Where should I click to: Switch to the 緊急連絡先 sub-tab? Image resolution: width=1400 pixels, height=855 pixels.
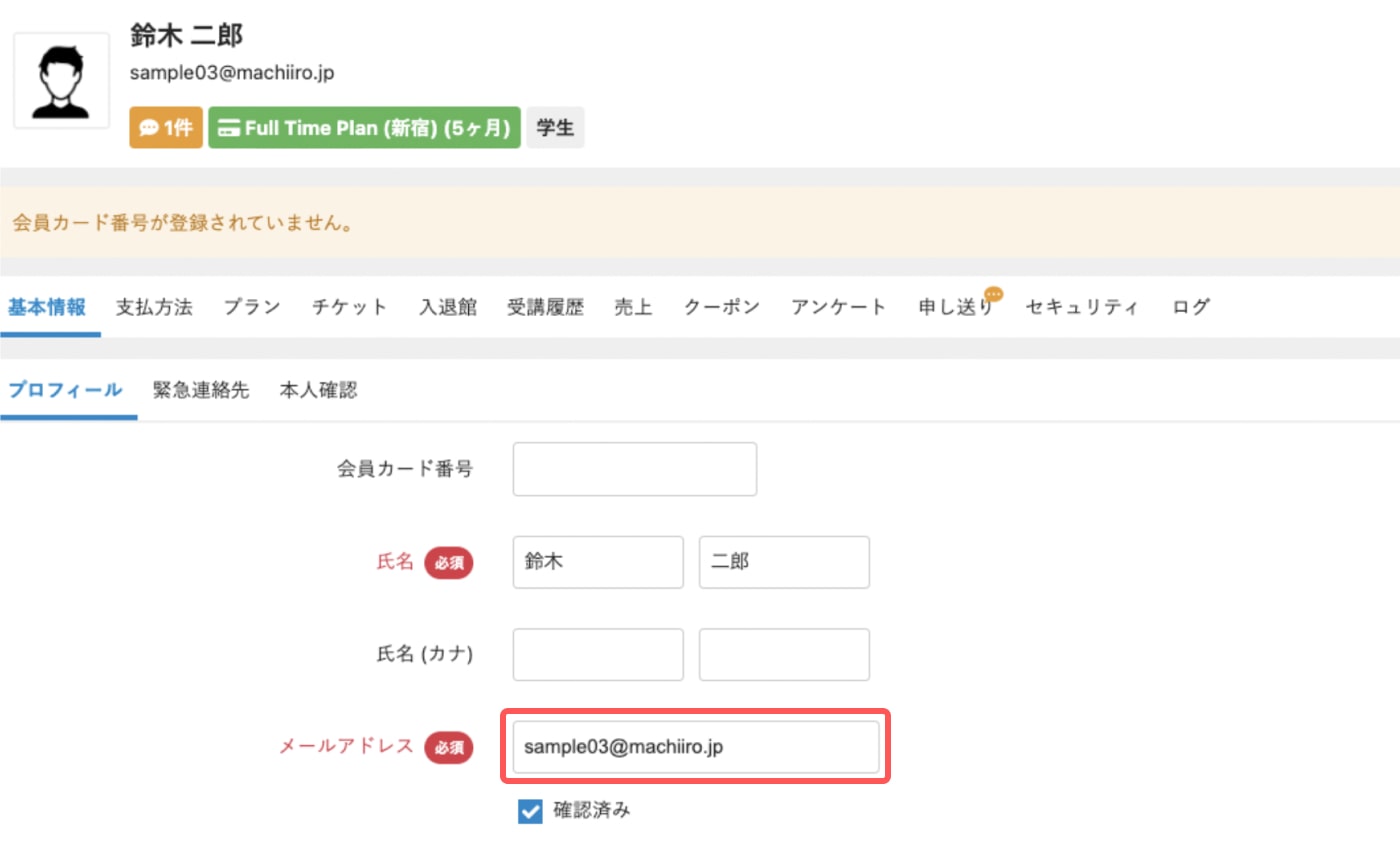(201, 390)
